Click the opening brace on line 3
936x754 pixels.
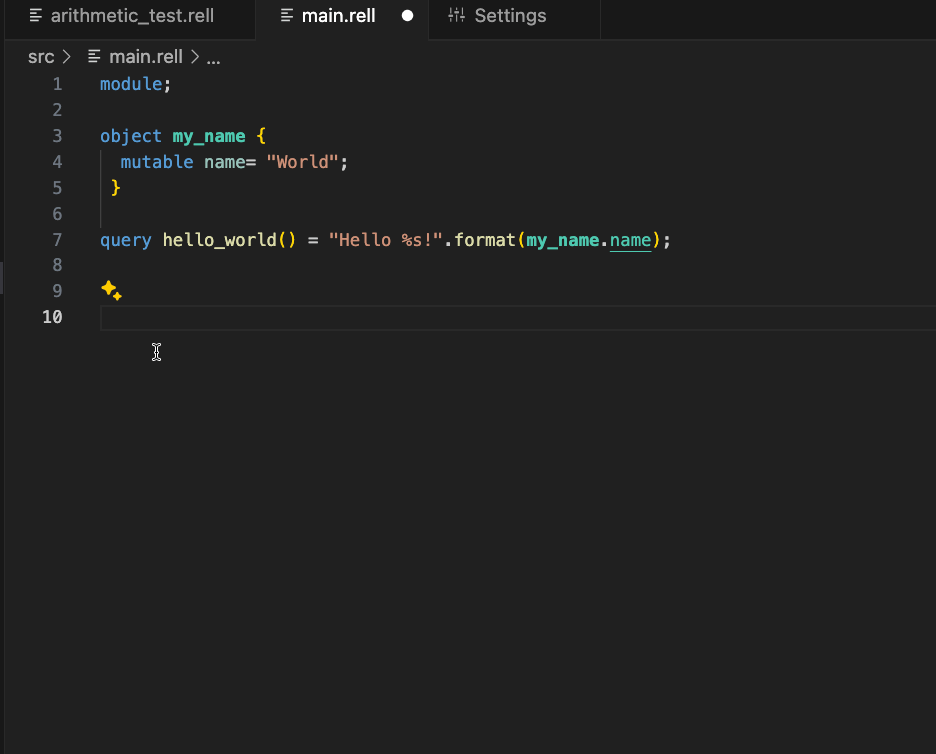[261, 136]
